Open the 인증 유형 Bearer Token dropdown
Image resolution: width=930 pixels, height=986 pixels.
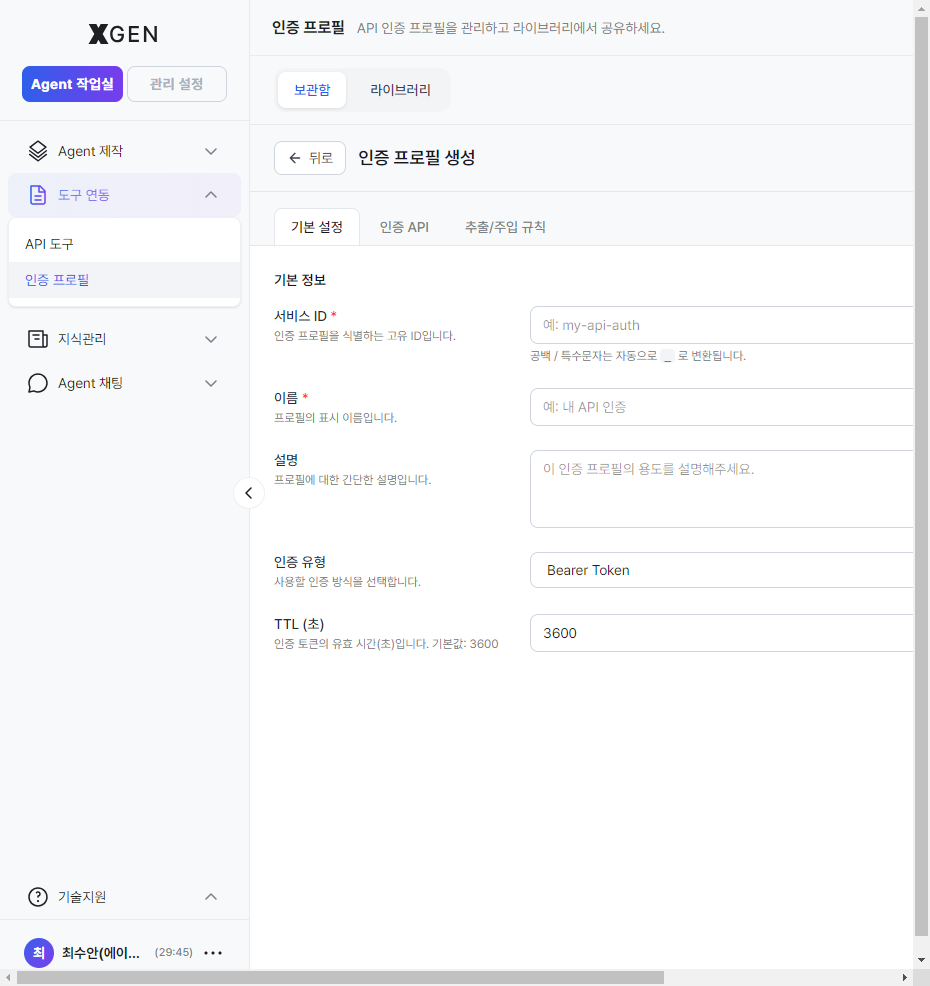(721, 570)
